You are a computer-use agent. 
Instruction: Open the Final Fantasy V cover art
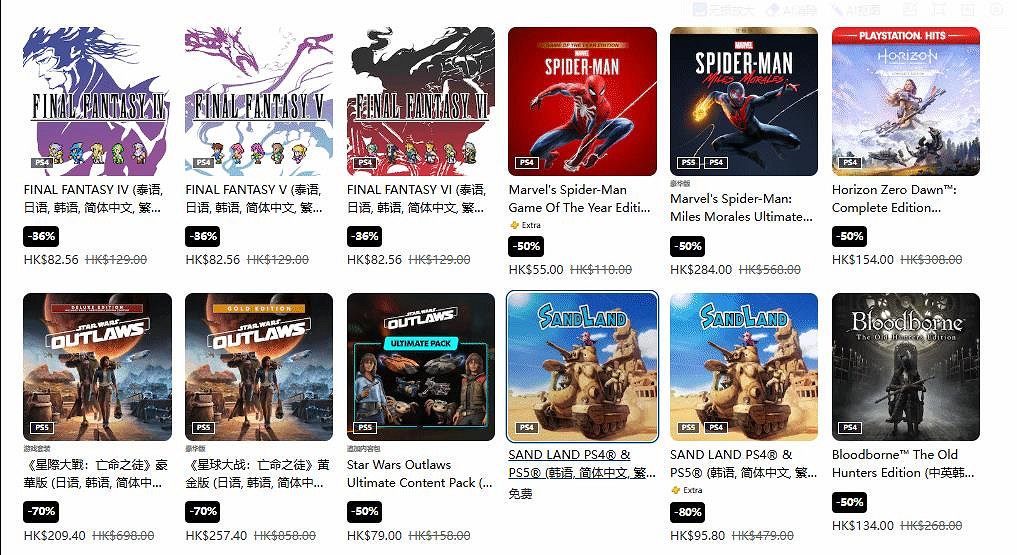[259, 101]
